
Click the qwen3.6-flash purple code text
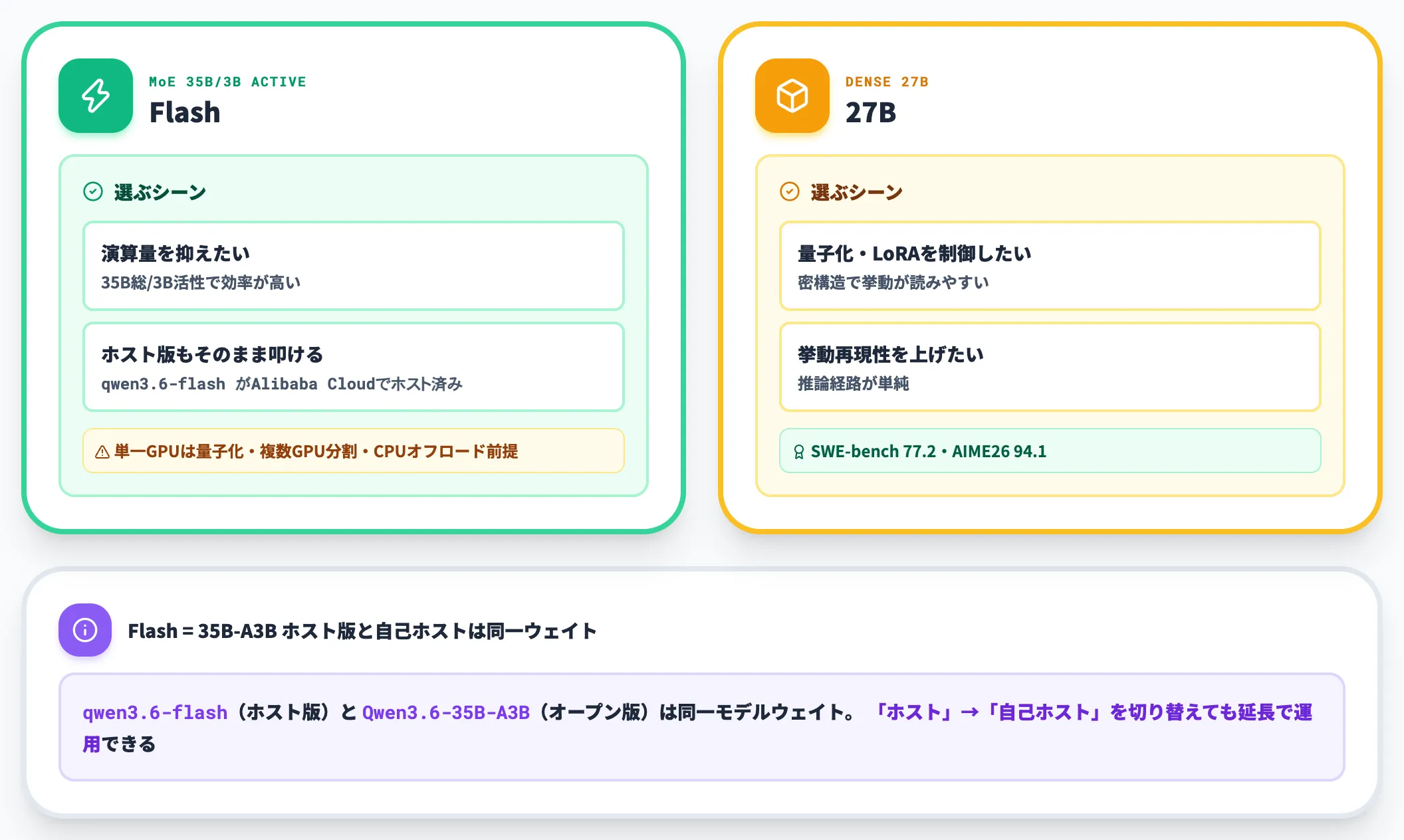point(155,712)
